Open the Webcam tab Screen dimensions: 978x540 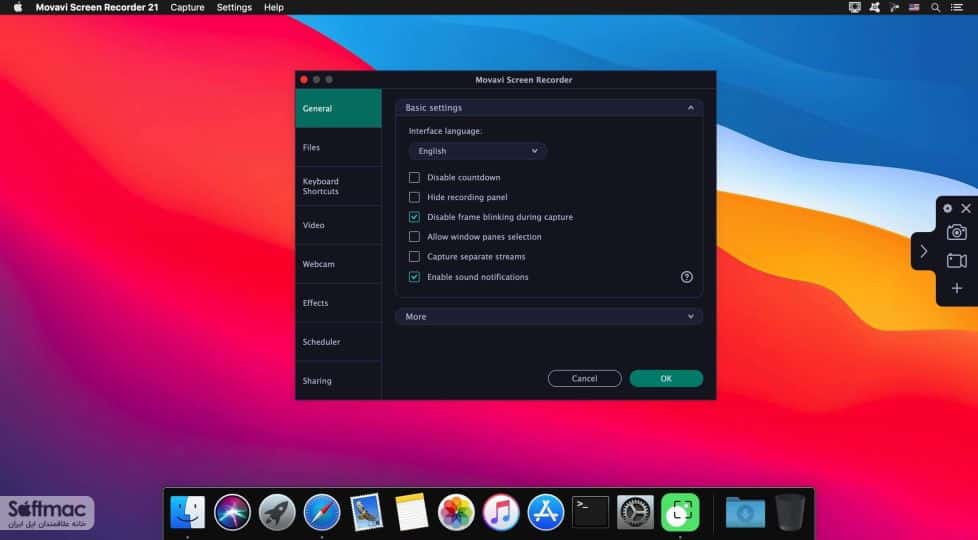[x=338, y=264]
